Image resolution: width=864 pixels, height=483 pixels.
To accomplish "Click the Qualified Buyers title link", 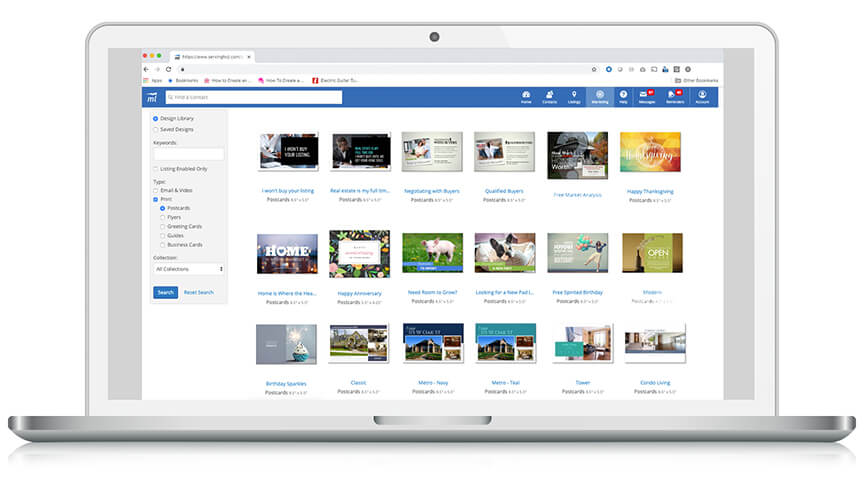I will [504, 191].
